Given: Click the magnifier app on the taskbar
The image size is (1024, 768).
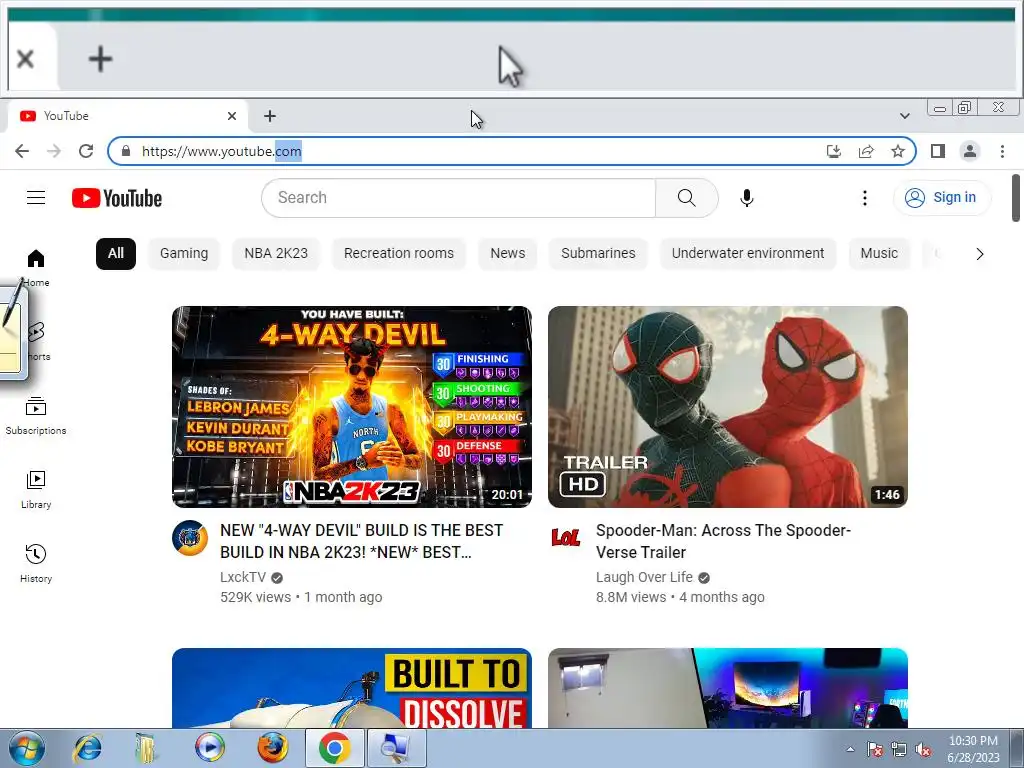Looking at the screenshot, I should [396, 748].
